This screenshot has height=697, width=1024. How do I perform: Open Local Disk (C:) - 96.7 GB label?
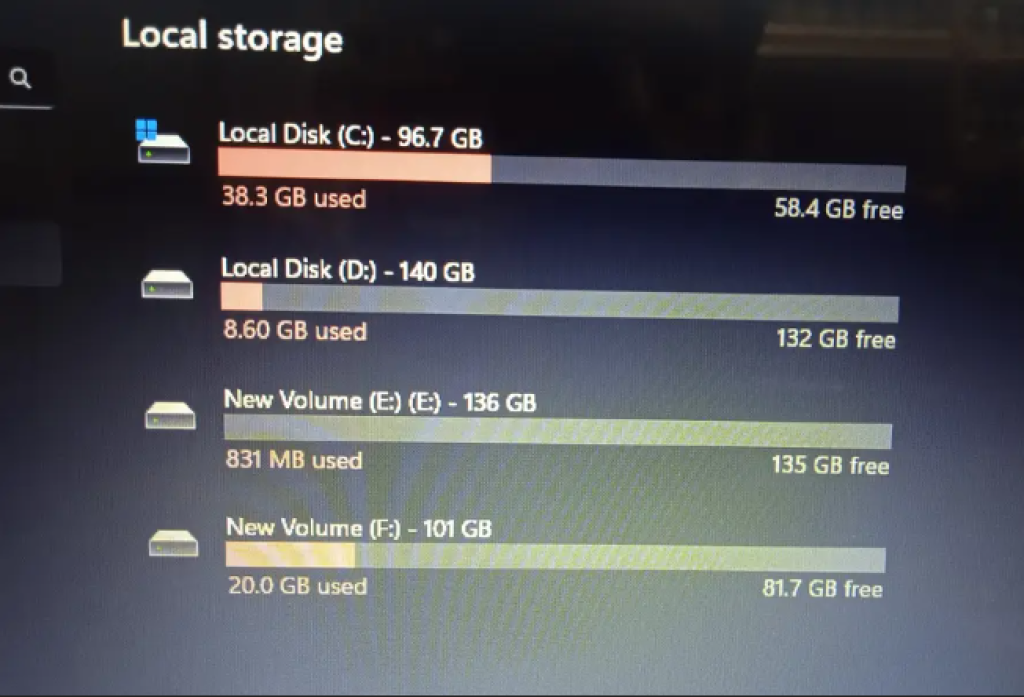point(350,135)
